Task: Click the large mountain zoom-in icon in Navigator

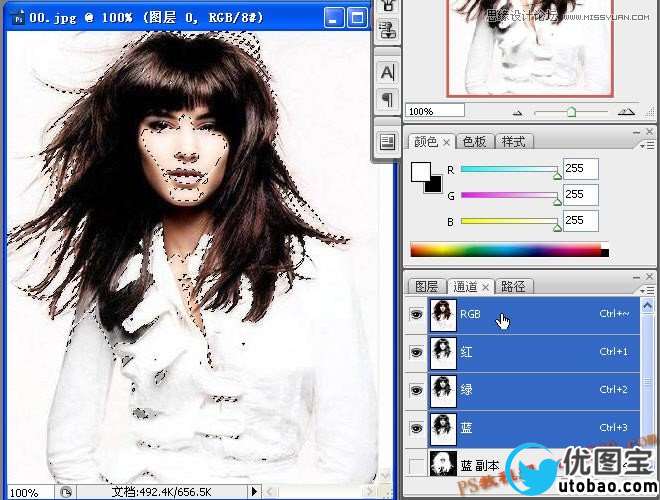Action: (x=626, y=112)
